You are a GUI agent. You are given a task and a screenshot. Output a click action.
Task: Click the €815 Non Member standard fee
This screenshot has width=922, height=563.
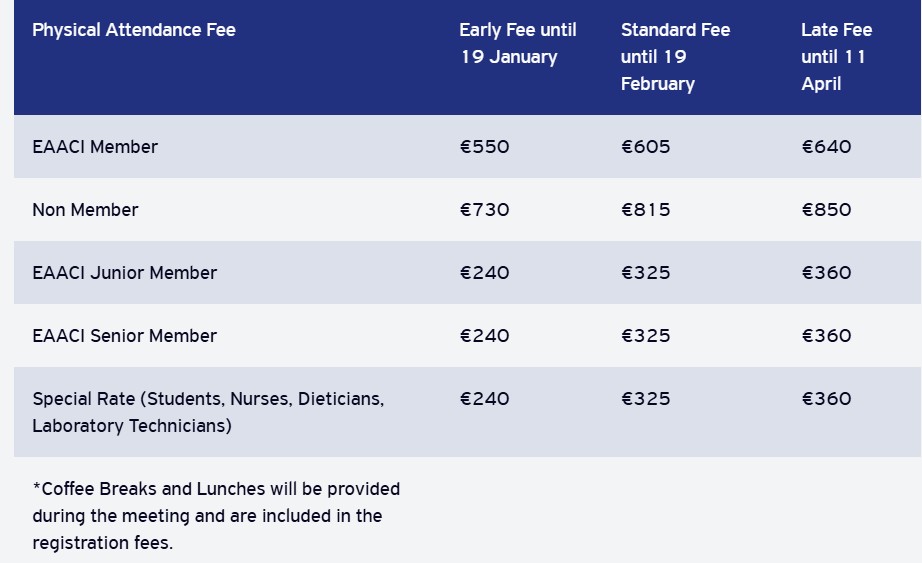click(646, 210)
